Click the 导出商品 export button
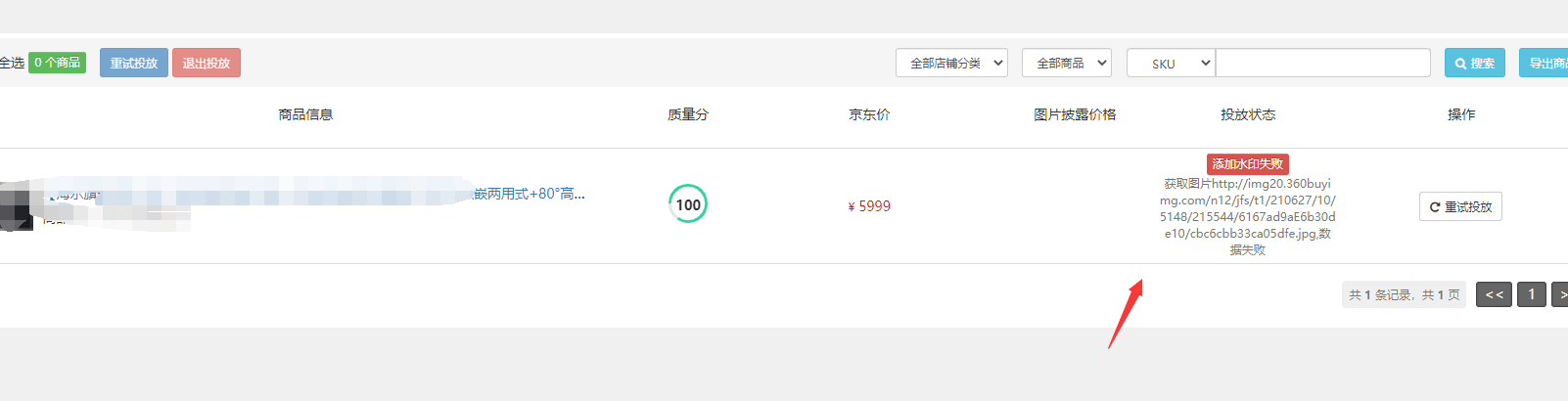This screenshot has width=1568, height=401. 1545,63
